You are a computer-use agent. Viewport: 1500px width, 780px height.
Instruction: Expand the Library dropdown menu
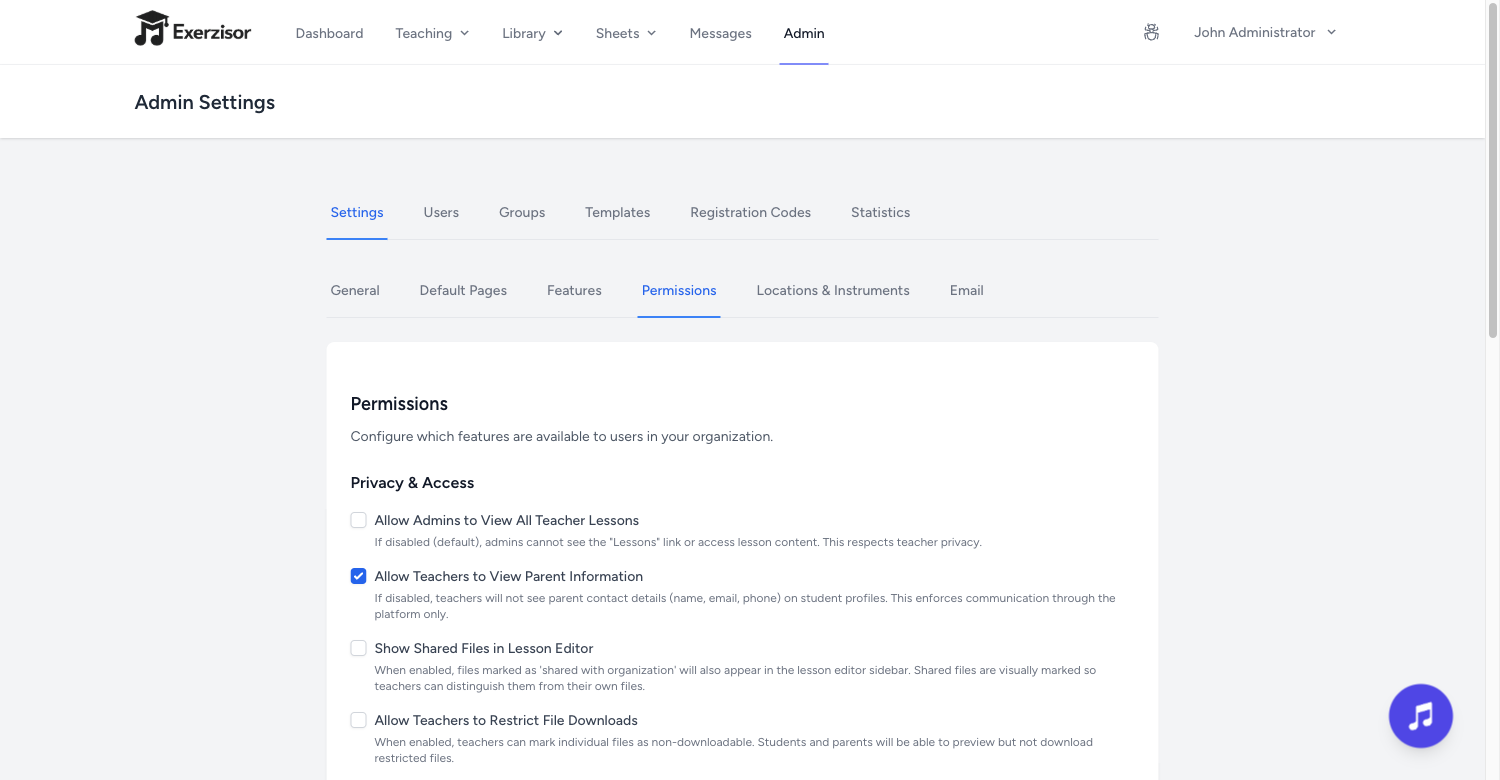532,33
